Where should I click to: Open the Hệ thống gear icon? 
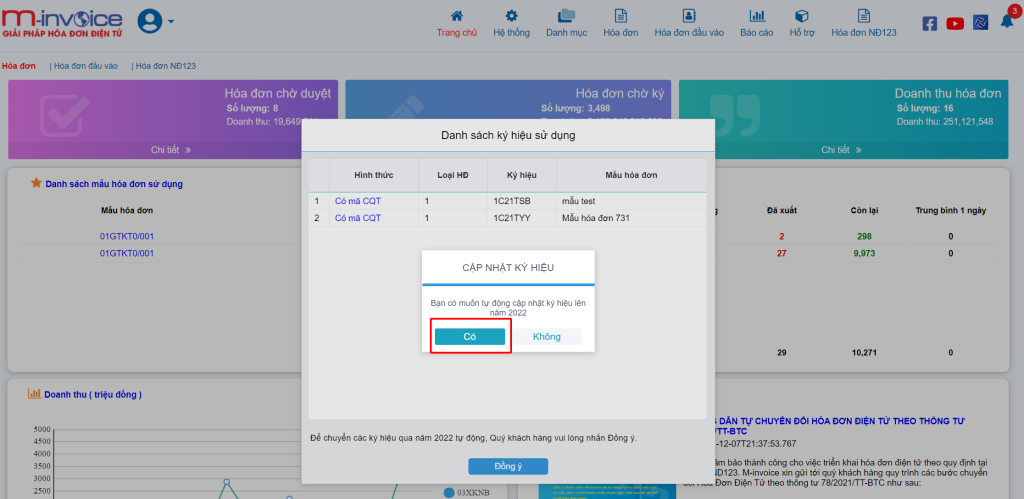(x=511, y=16)
